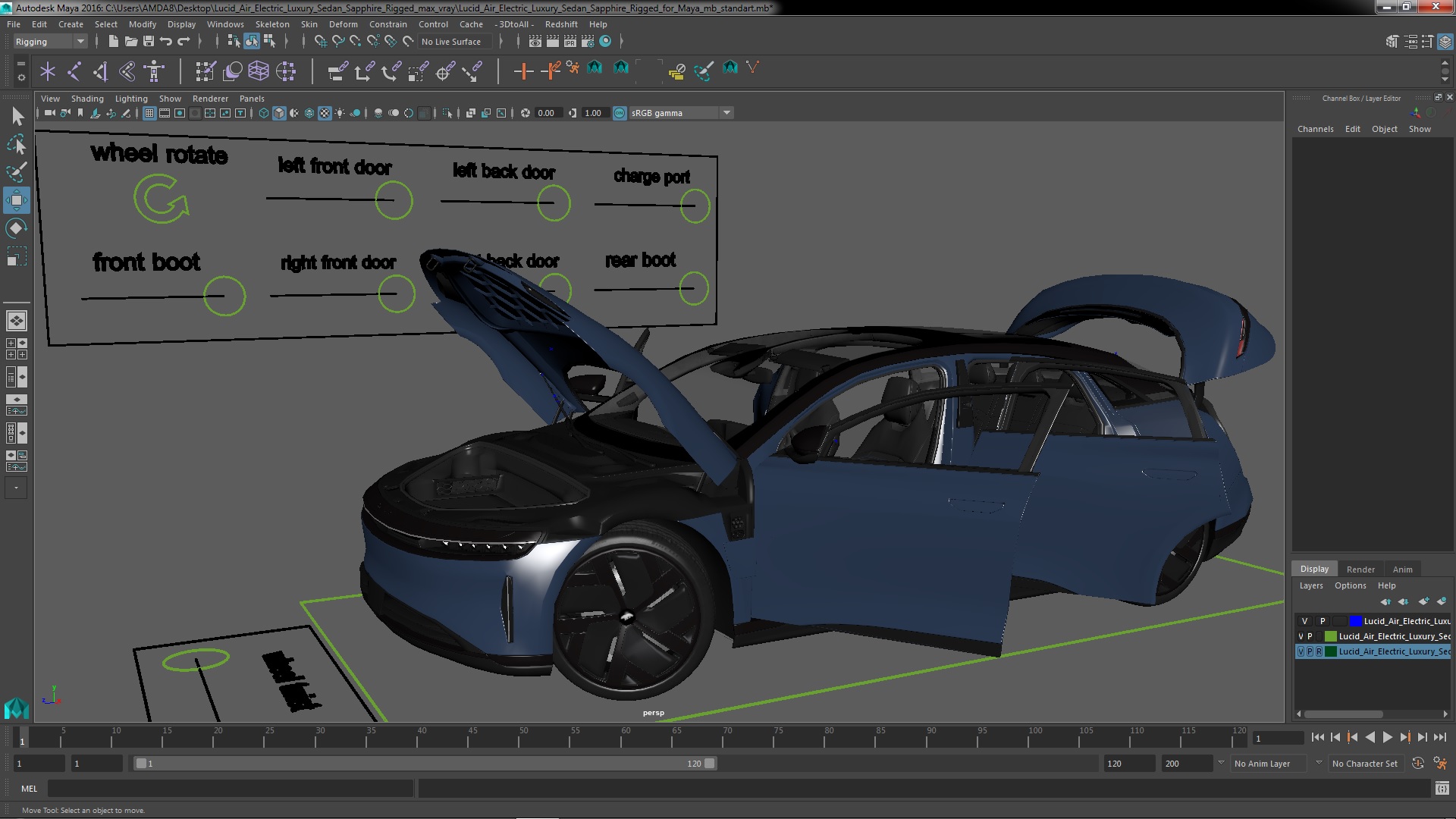Viewport: 1456px width, 819px height.
Task: Toggle the color management ON button
Action: click(x=620, y=113)
